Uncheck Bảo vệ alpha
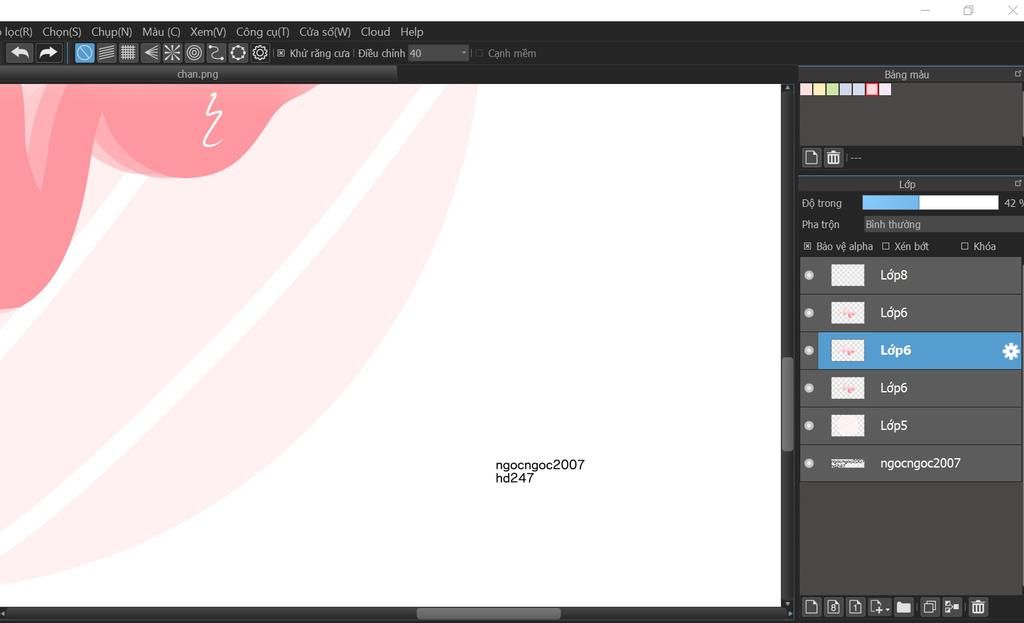Viewport: 1024px width, 623px height. pyautogui.click(x=807, y=246)
